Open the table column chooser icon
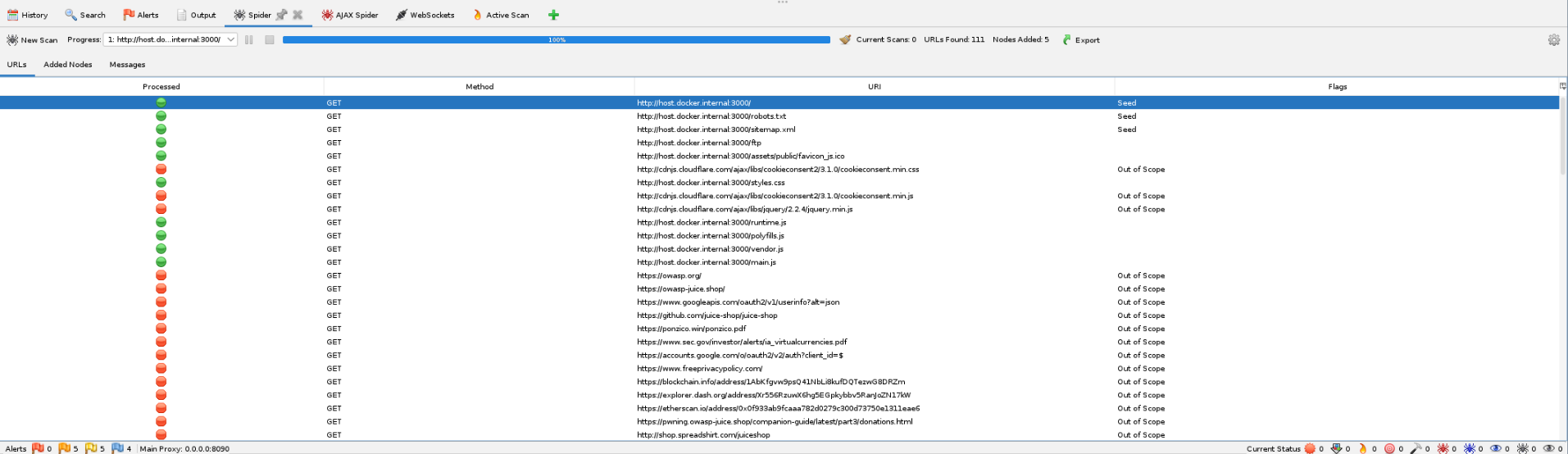The height and width of the screenshot is (454, 1568). [x=1563, y=86]
